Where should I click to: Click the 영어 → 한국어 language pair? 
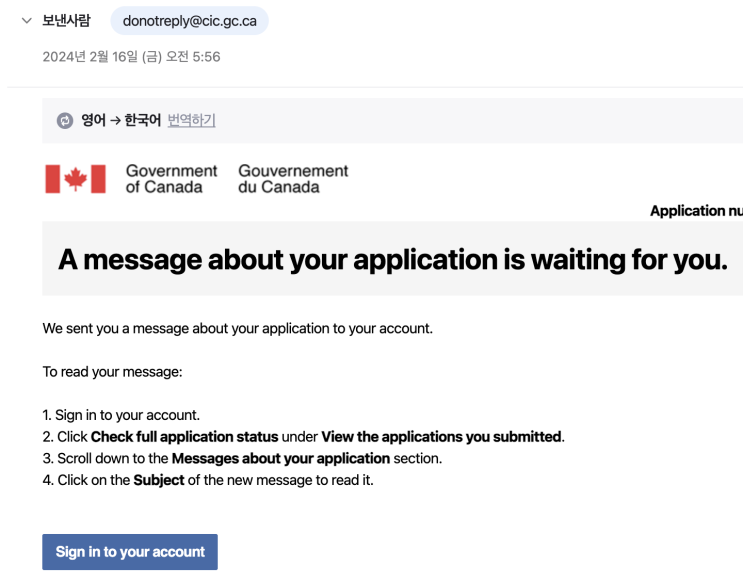pyautogui.click(x=121, y=121)
